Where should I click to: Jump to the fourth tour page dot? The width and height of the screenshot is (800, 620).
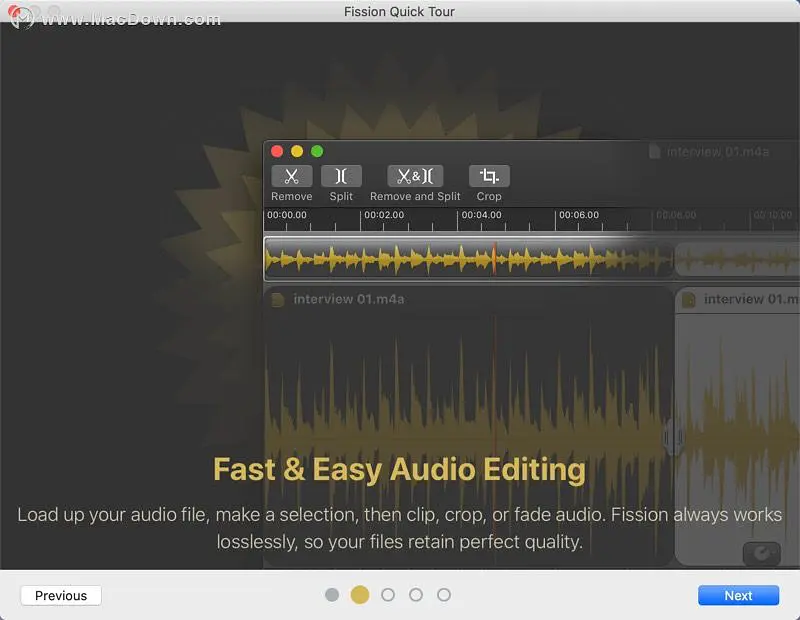point(416,594)
